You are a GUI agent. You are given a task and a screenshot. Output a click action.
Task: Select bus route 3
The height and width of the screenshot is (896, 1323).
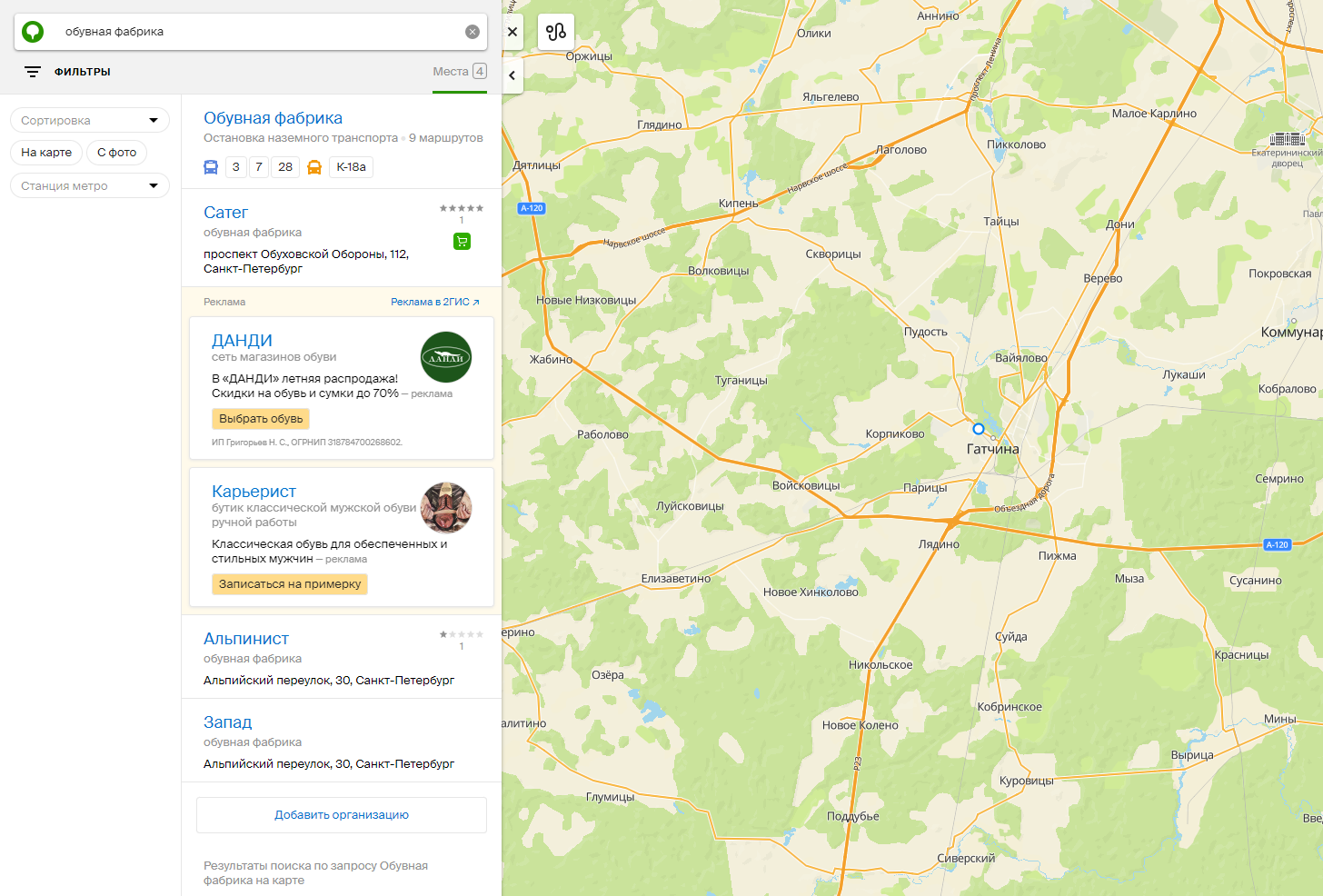236,167
